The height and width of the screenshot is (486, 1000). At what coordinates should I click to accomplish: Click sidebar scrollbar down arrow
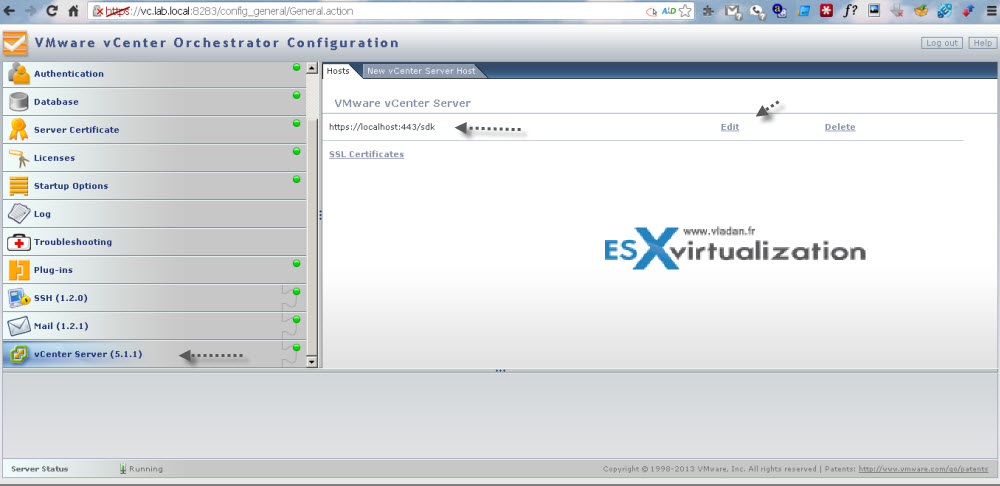312,362
